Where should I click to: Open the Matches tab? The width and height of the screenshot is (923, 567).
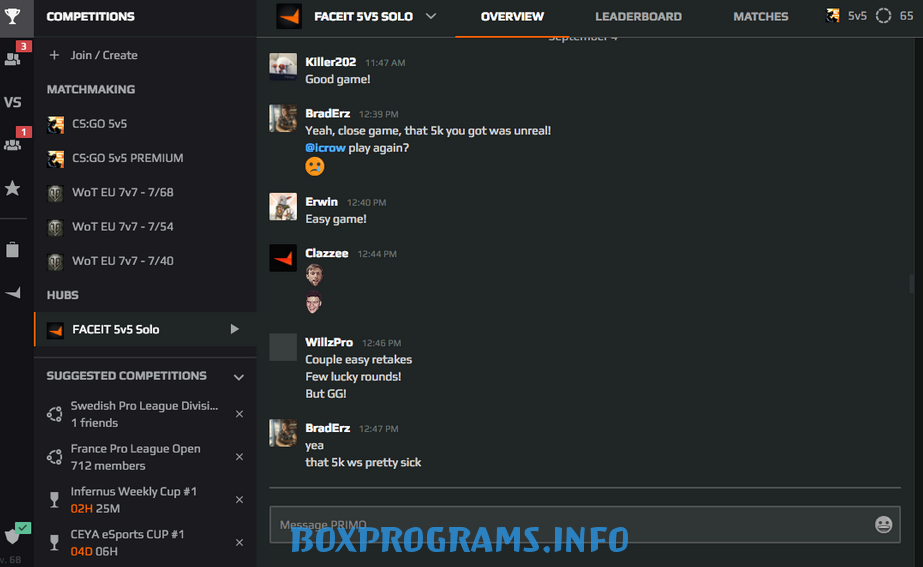tap(760, 17)
